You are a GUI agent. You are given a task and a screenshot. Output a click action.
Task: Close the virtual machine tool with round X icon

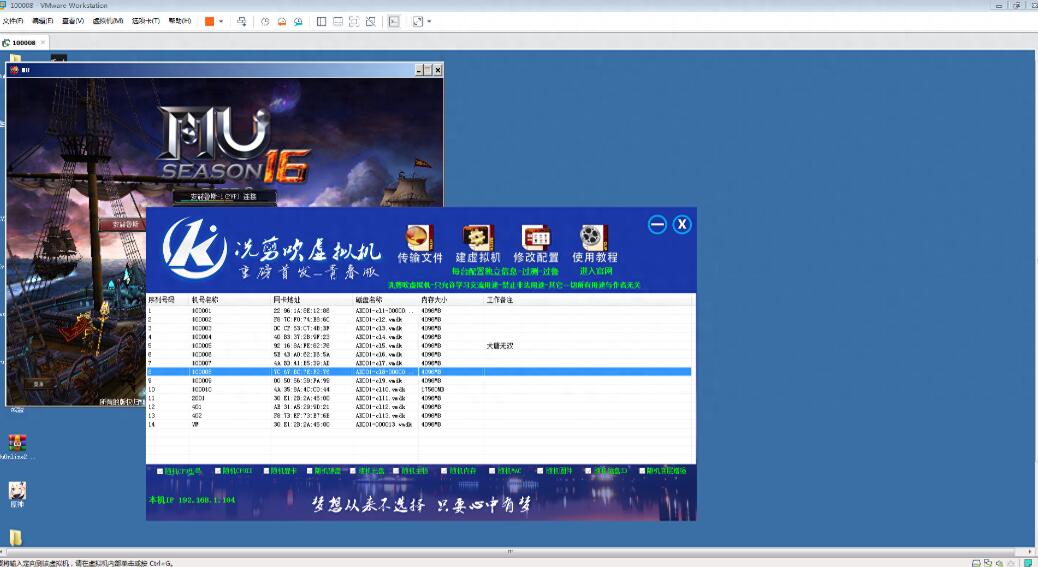click(x=682, y=224)
